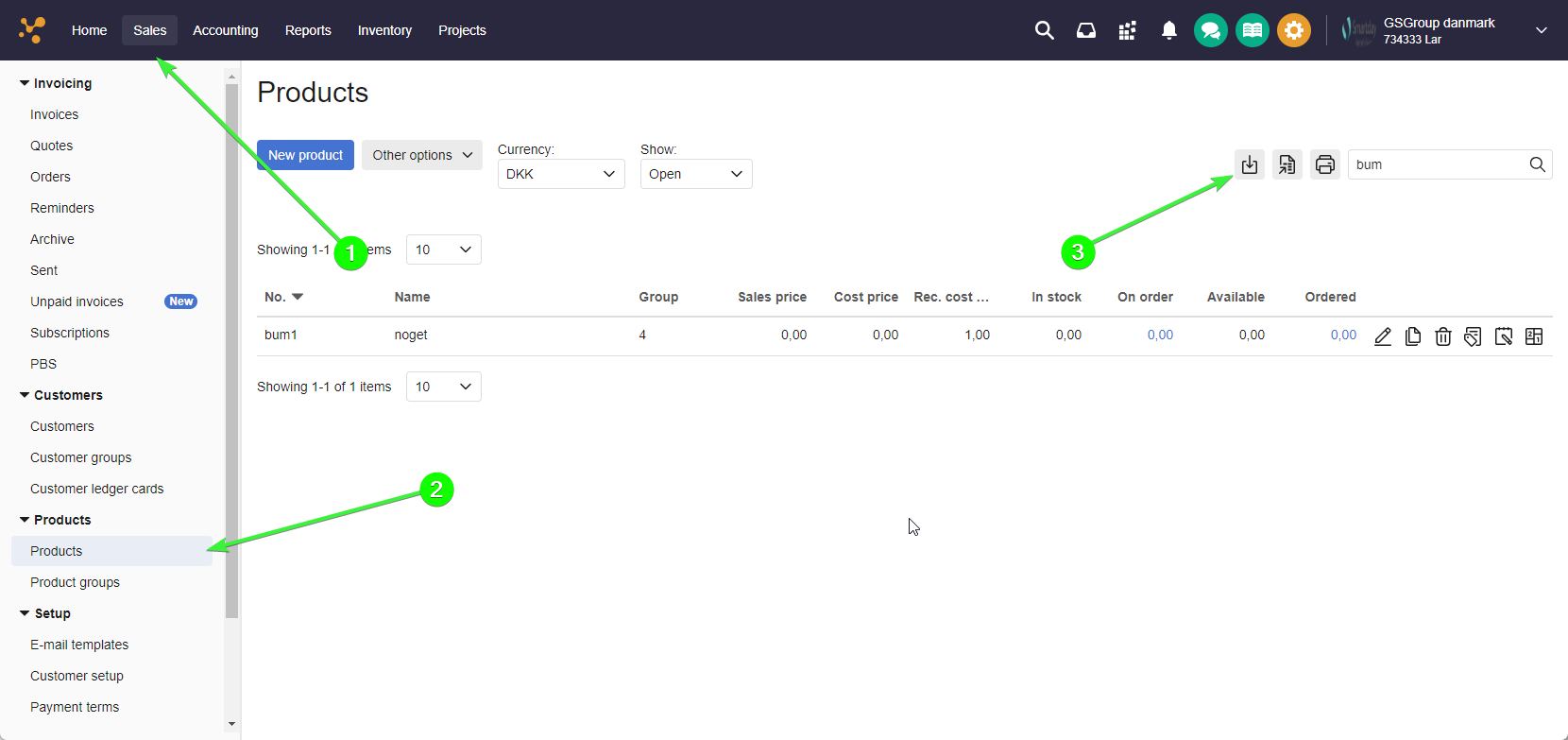
Task: Open the Currency DKK dropdown
Action: pos(561,174)
